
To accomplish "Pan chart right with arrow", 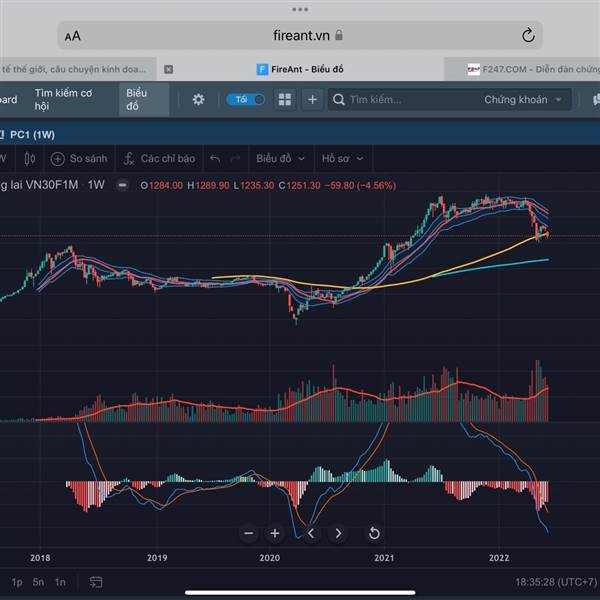I will [338, 533].
